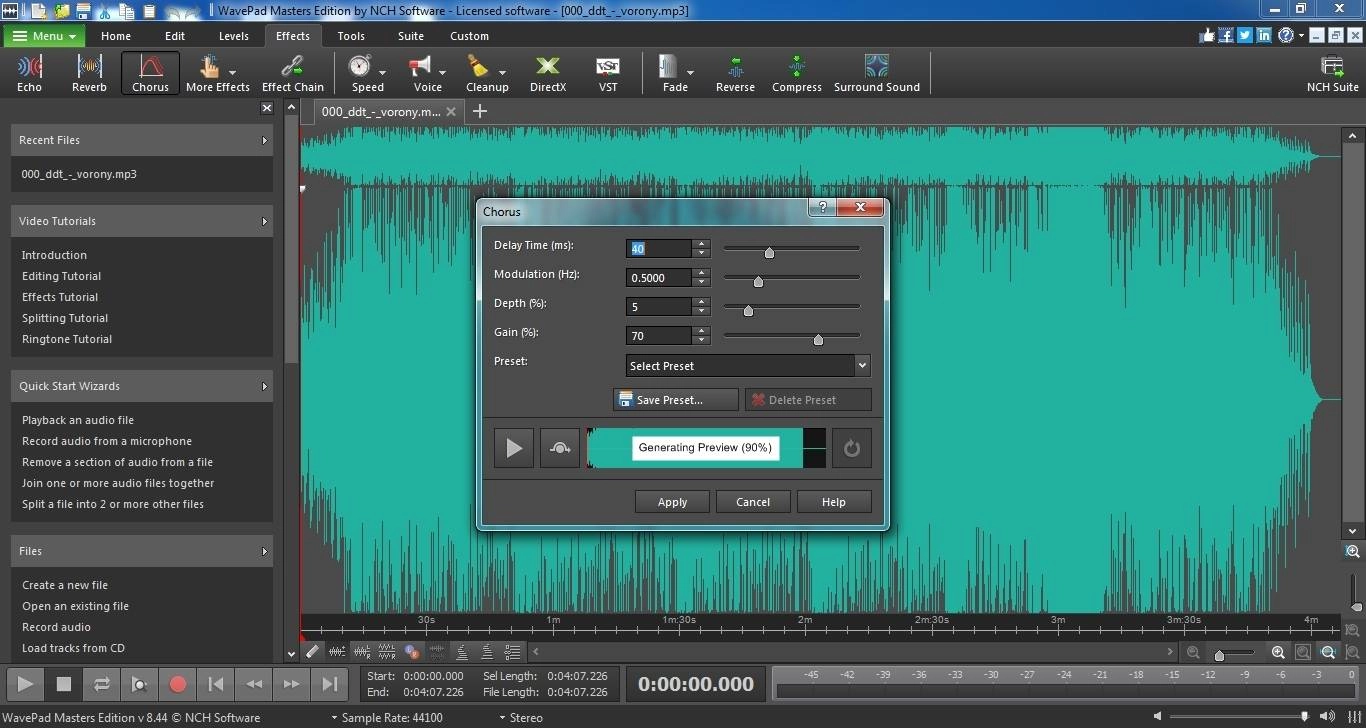Open the Cleanup tool
The image size is (1366, 728).
(x=487, y=74)
